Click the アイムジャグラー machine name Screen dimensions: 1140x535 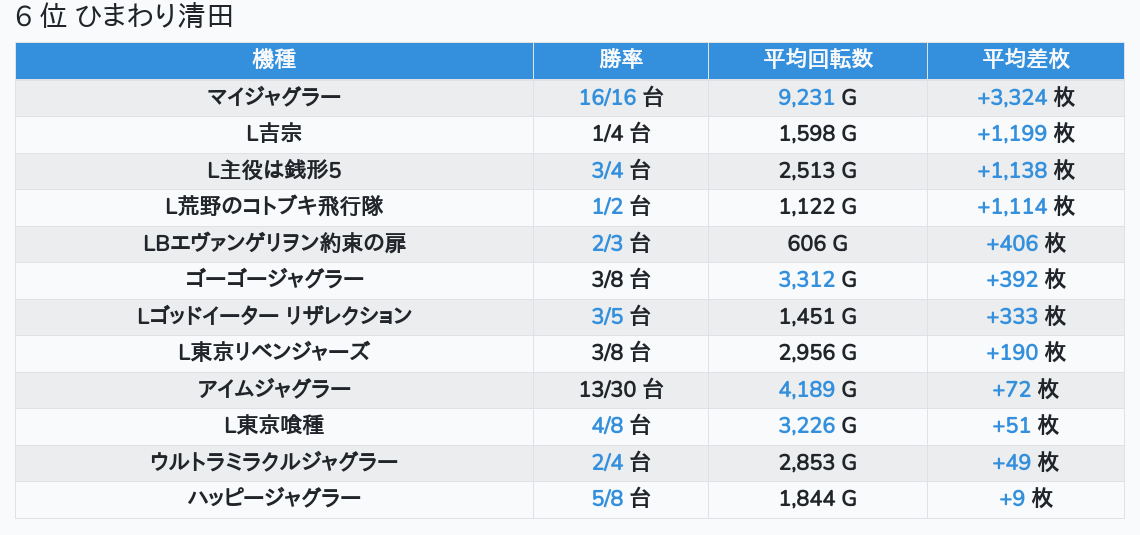[274, 389]
